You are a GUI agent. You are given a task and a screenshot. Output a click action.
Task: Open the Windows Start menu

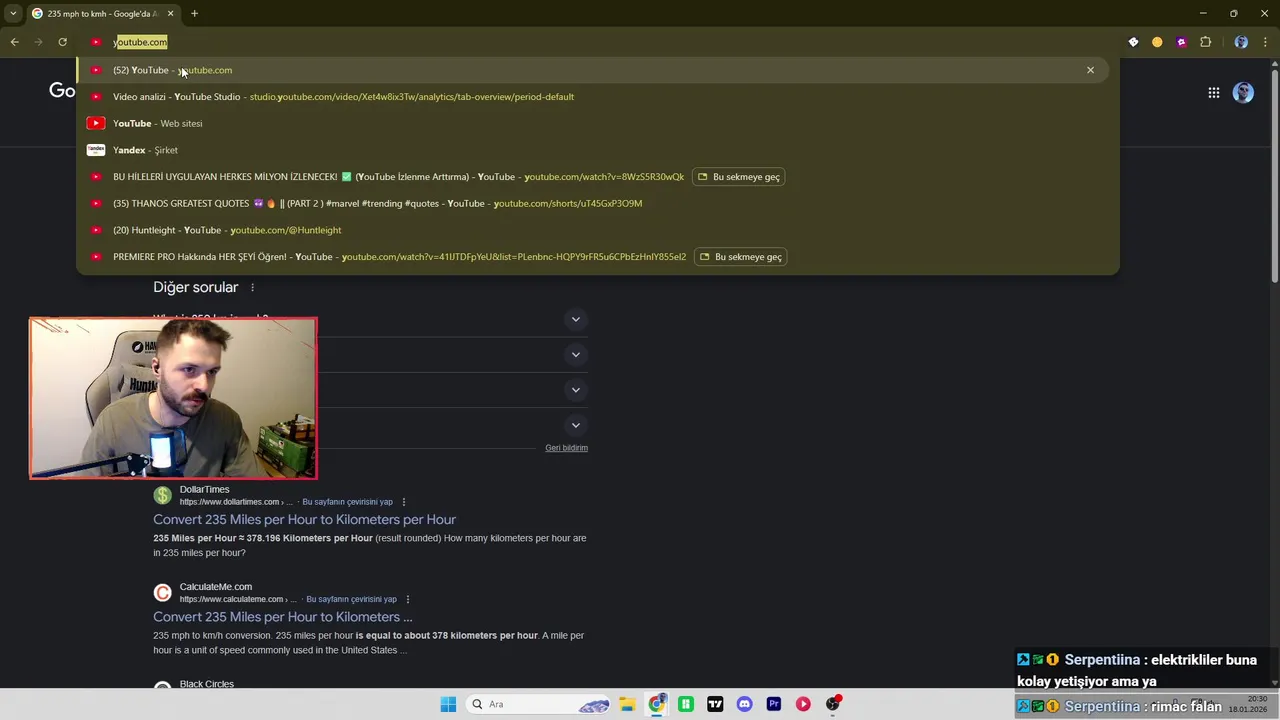[x=448, y=704]
